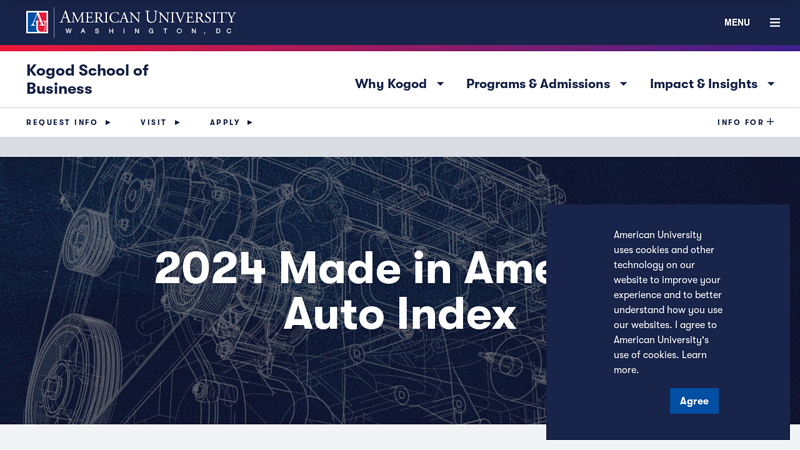
Task: Click the MENU label in header
Action: 737,22
